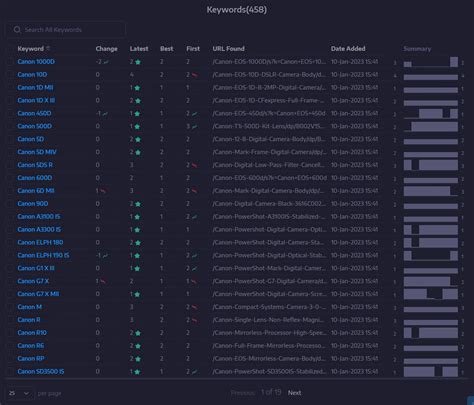This screenshot has width=474, height=405.
Task: Click the star icon in Canon 1D MII row
Action: (137, 88)
